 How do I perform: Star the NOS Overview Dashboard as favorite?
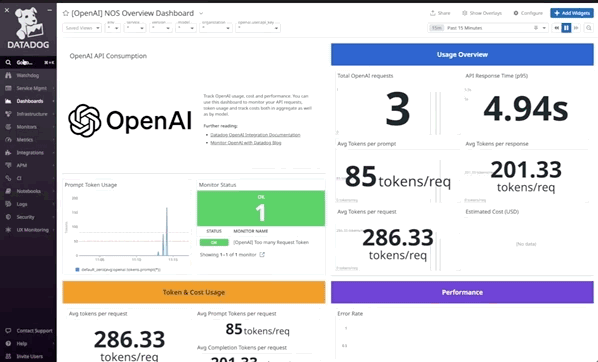point(66,13)
